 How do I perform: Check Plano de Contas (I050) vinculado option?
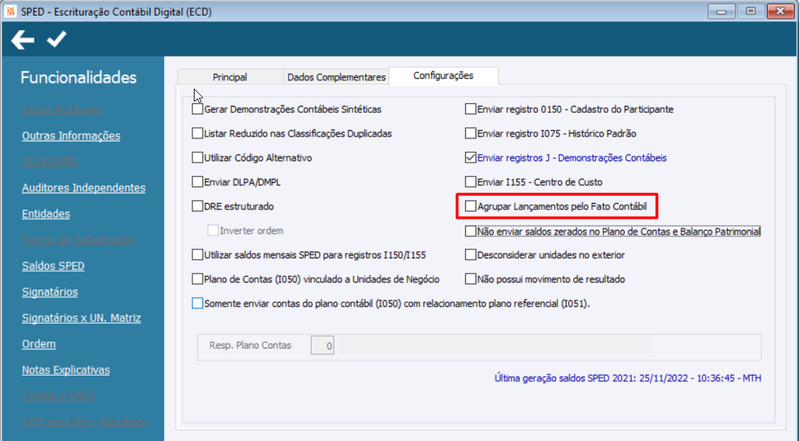197,279
